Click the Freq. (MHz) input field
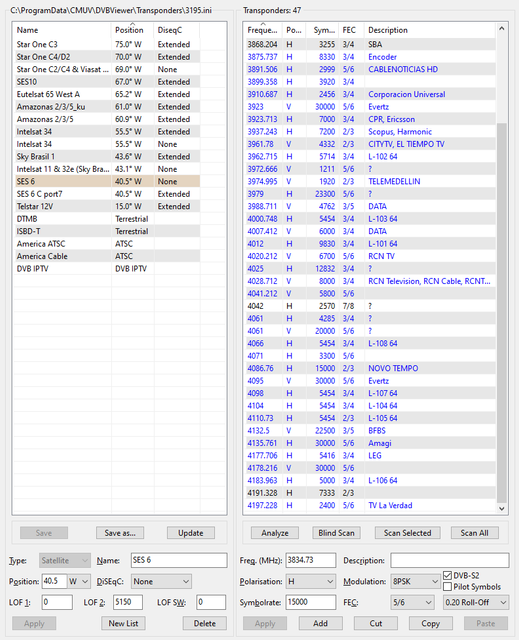This screenshot has width=519, height=640. coord(311,560)
